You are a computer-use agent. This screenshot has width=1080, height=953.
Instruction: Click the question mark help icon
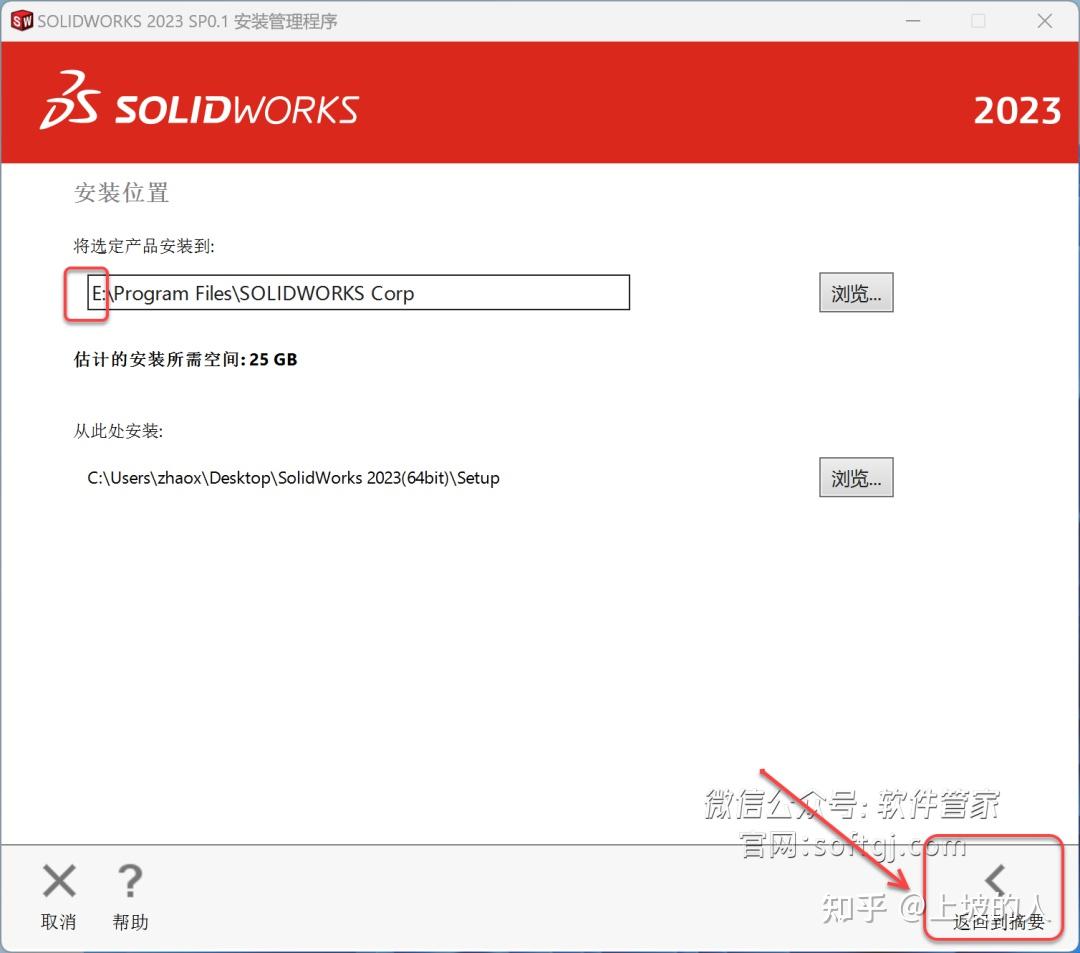[130, 881]
